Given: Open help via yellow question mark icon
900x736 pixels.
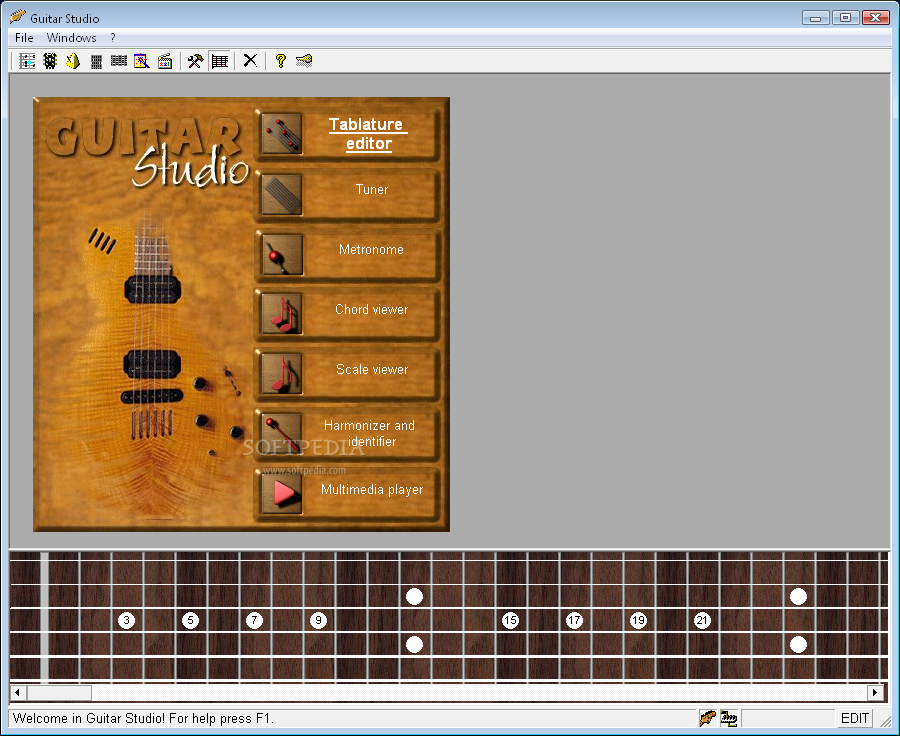Looking at the screenshot, I should click(281, 61).
